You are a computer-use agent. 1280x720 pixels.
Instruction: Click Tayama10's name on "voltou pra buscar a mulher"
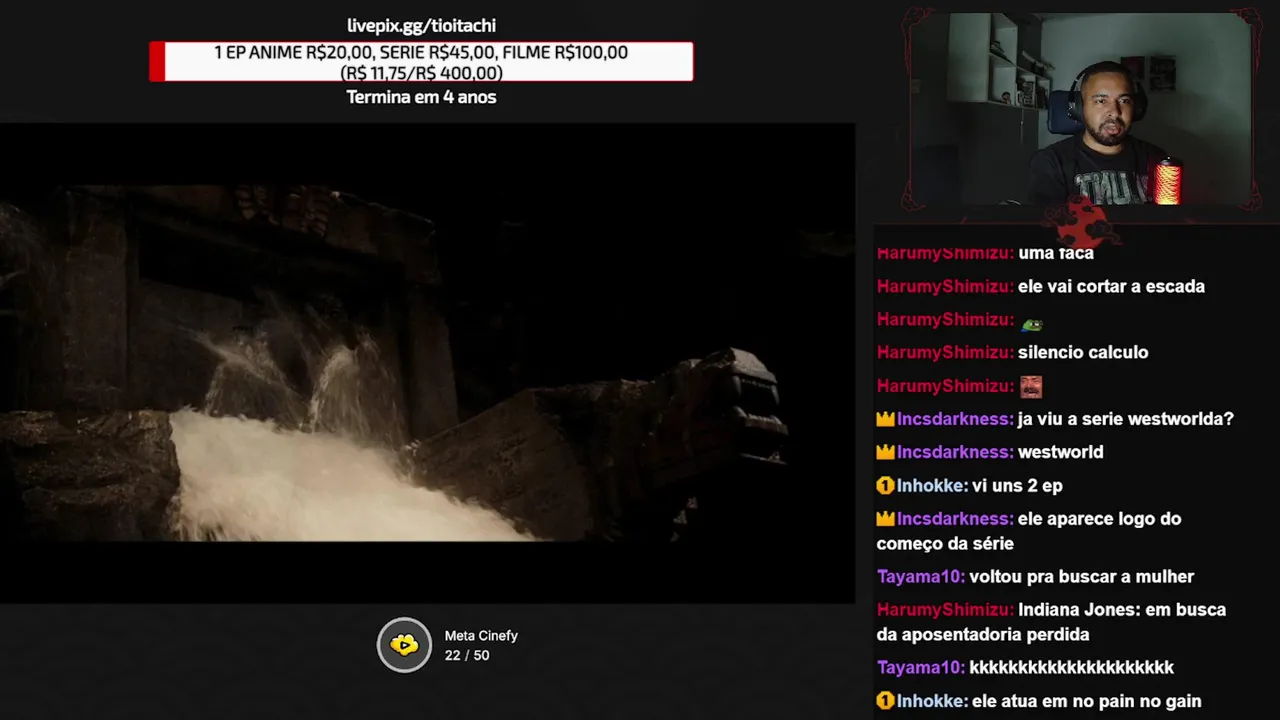point(921,577)
